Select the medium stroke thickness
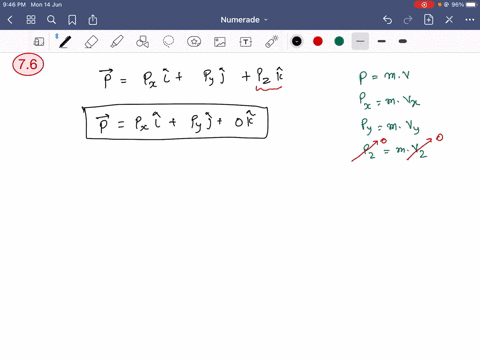 coord(382,41)
